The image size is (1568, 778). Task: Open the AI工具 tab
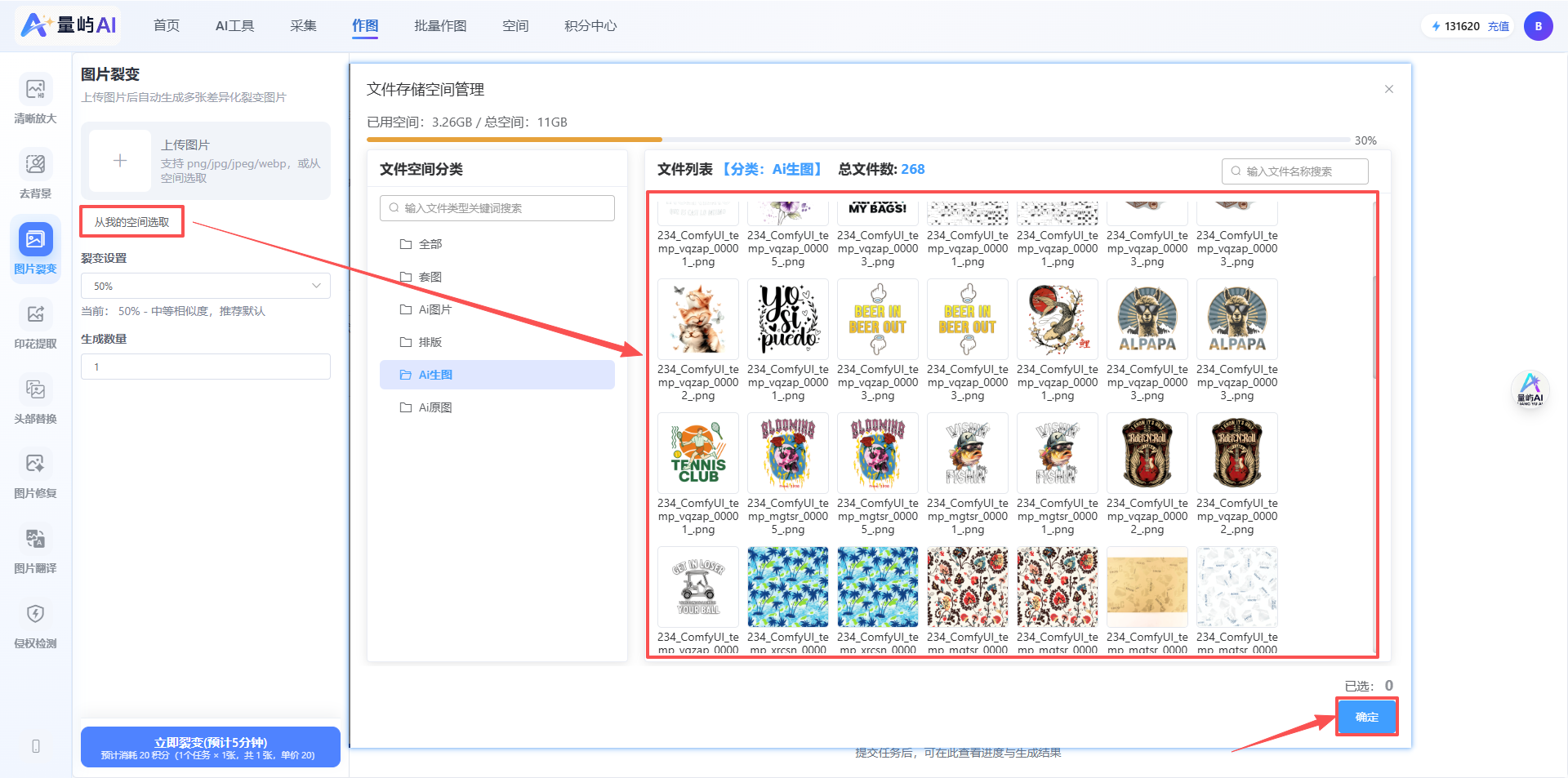point(234,26)
